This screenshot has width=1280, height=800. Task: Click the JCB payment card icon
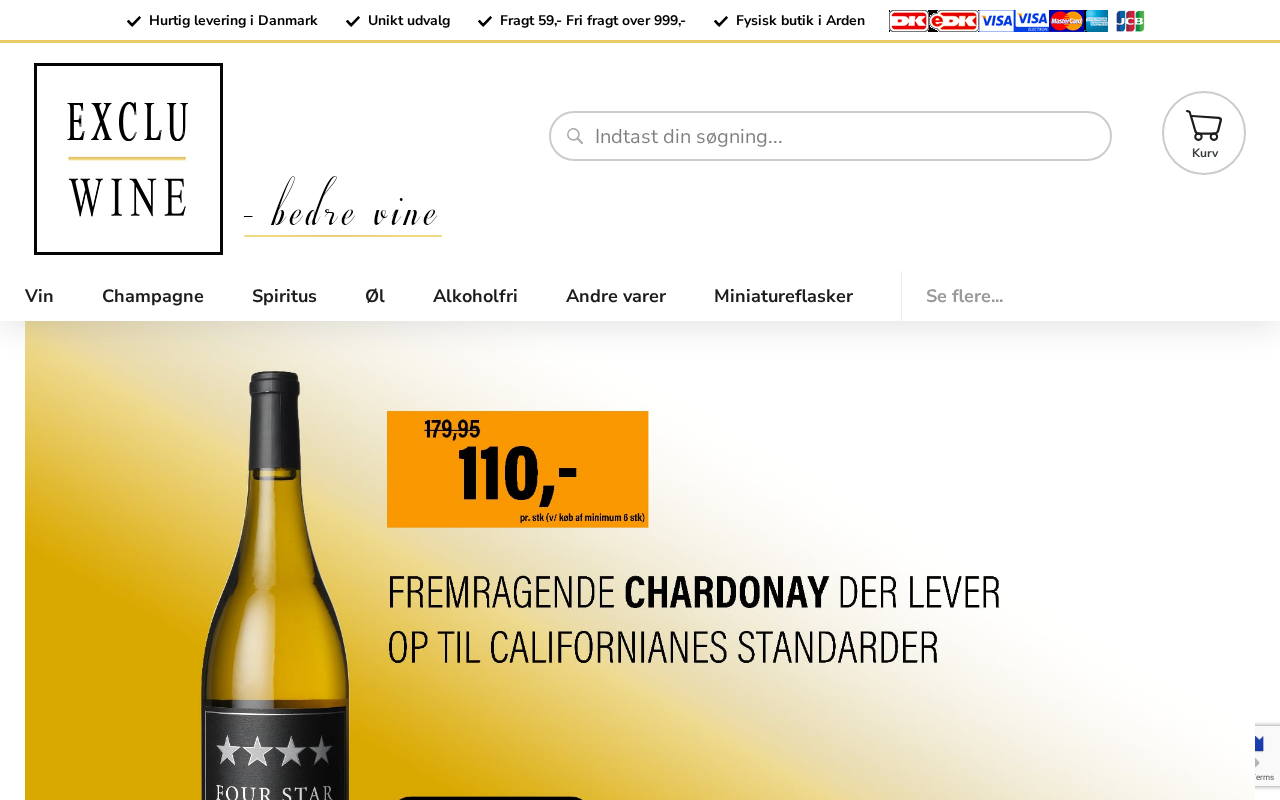pos(1130,21)
